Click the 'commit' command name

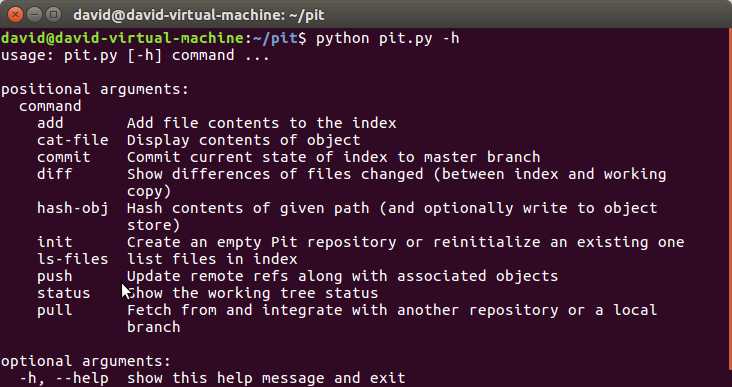[63, 157]
